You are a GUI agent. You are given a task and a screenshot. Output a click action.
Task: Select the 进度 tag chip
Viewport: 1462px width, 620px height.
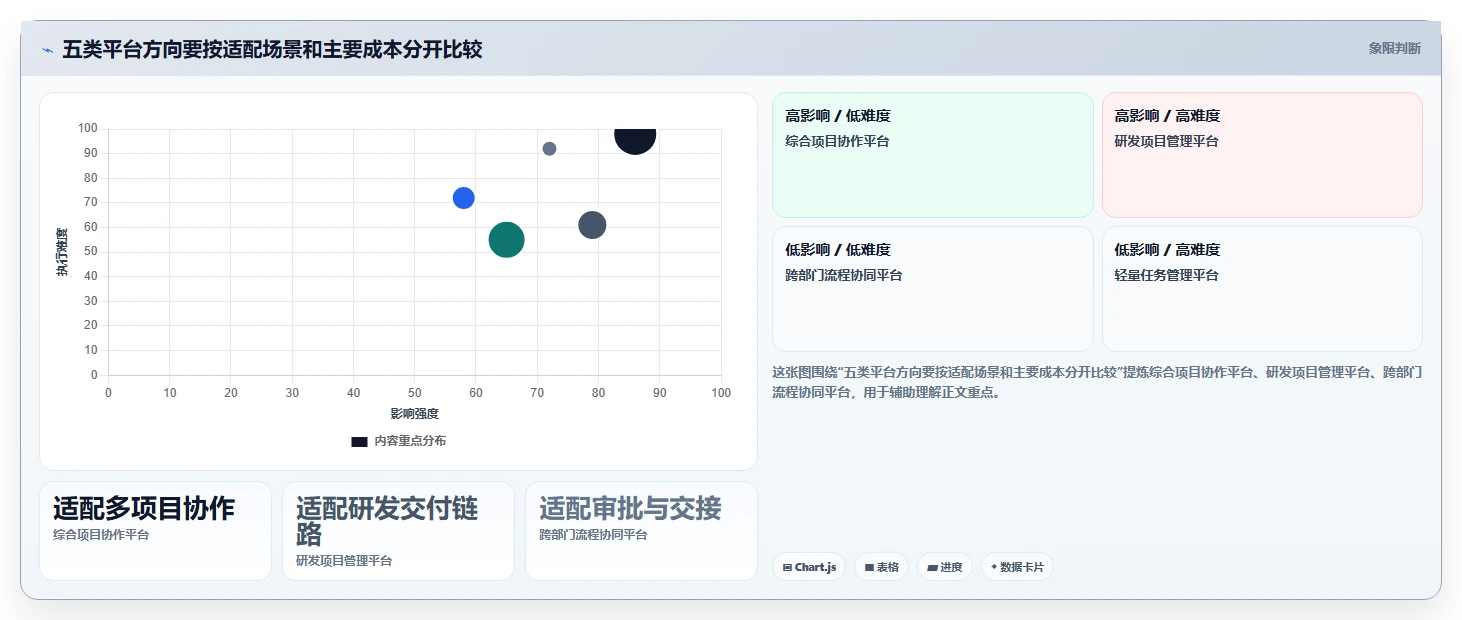[x=945, y=567]
